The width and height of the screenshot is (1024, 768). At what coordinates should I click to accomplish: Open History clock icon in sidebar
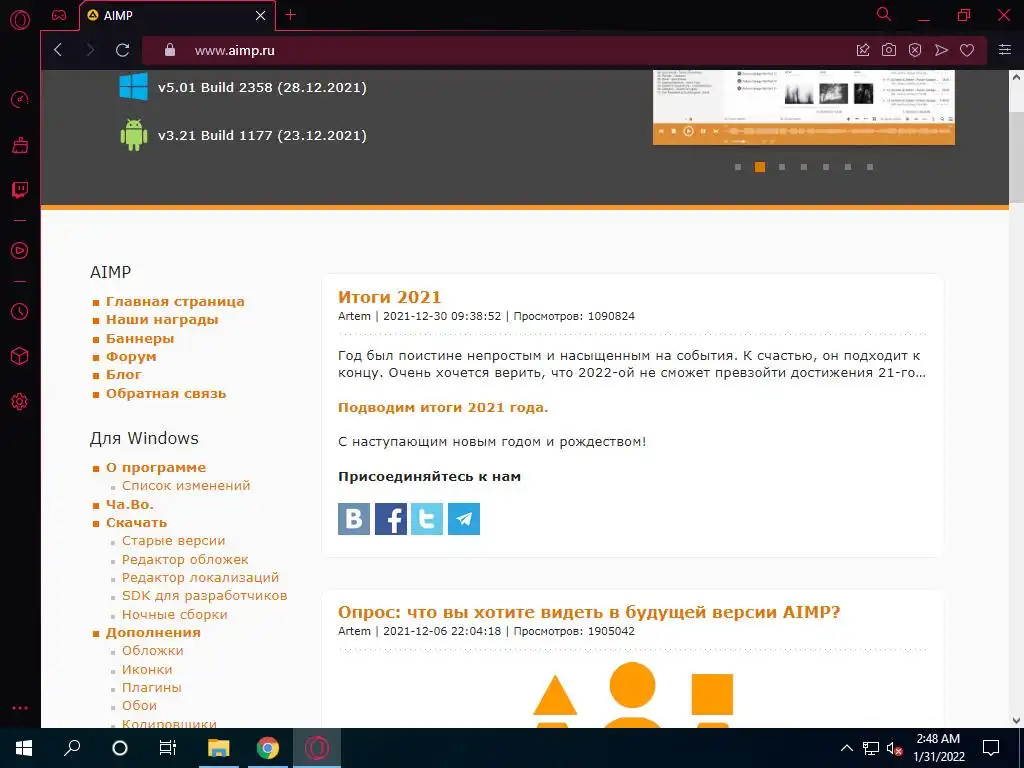click(20, 312)
